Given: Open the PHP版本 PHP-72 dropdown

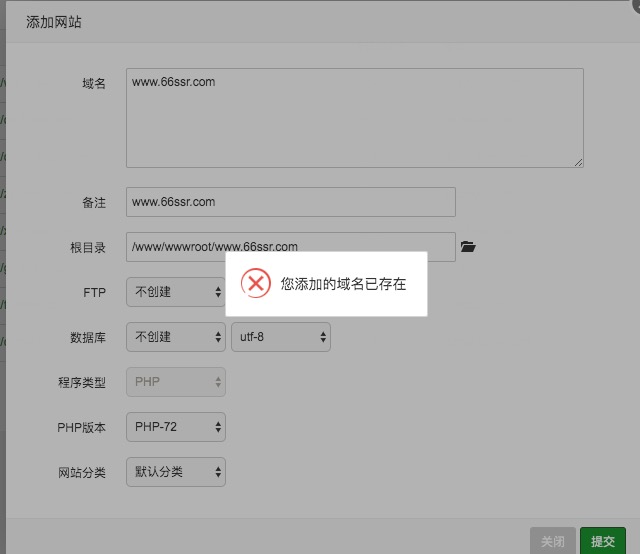Looking at the screenshot, I should 176,427.
